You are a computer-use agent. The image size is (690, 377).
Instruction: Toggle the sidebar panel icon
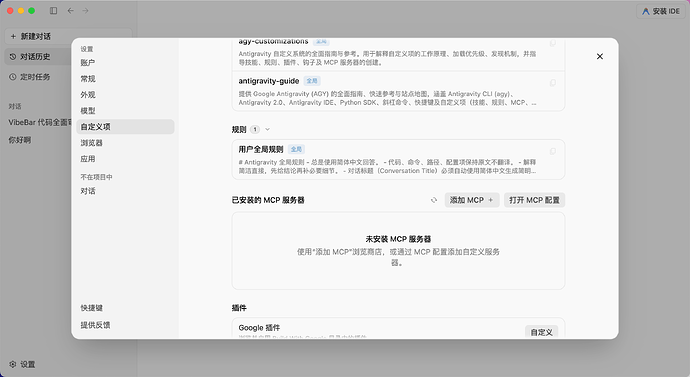[53, 11]
